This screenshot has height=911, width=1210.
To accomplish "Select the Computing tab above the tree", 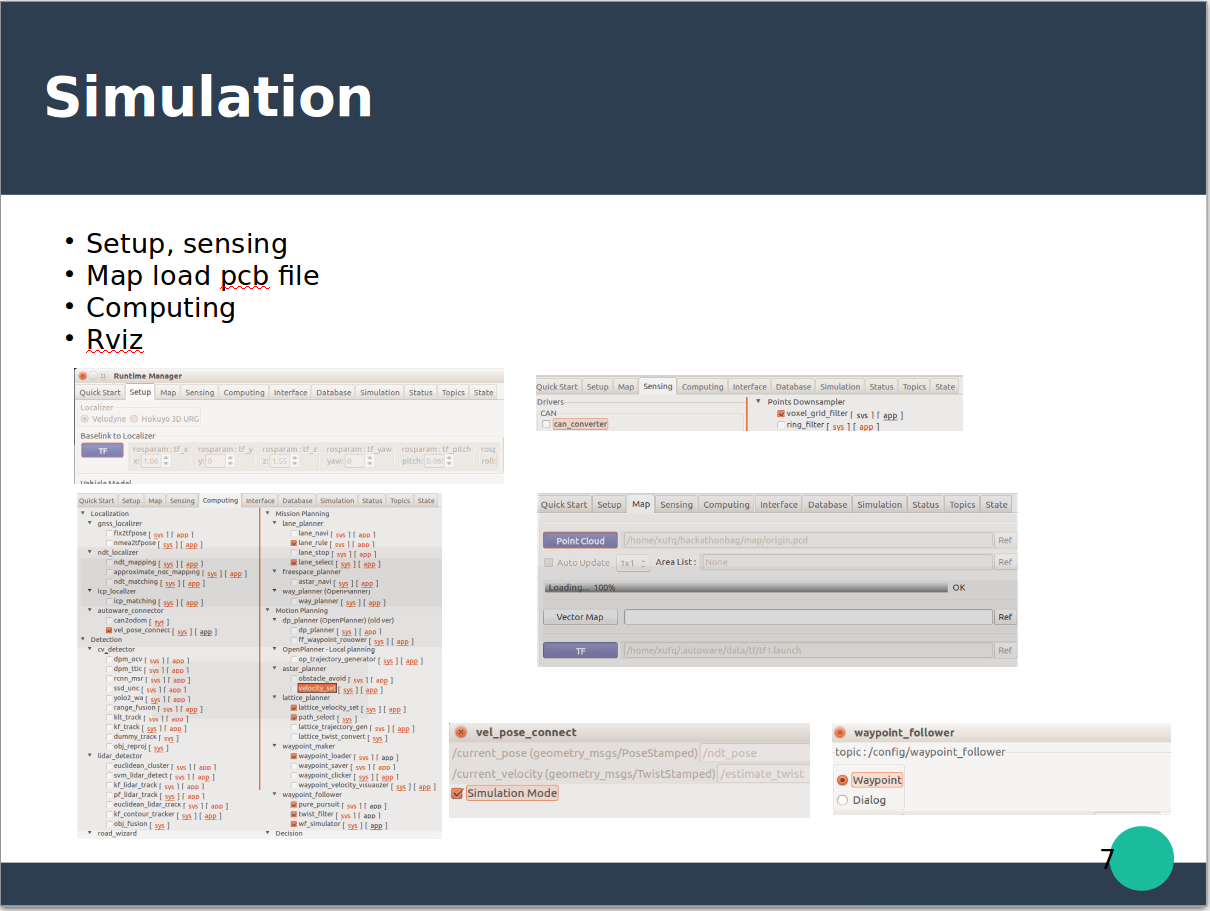I will [220, 500].
